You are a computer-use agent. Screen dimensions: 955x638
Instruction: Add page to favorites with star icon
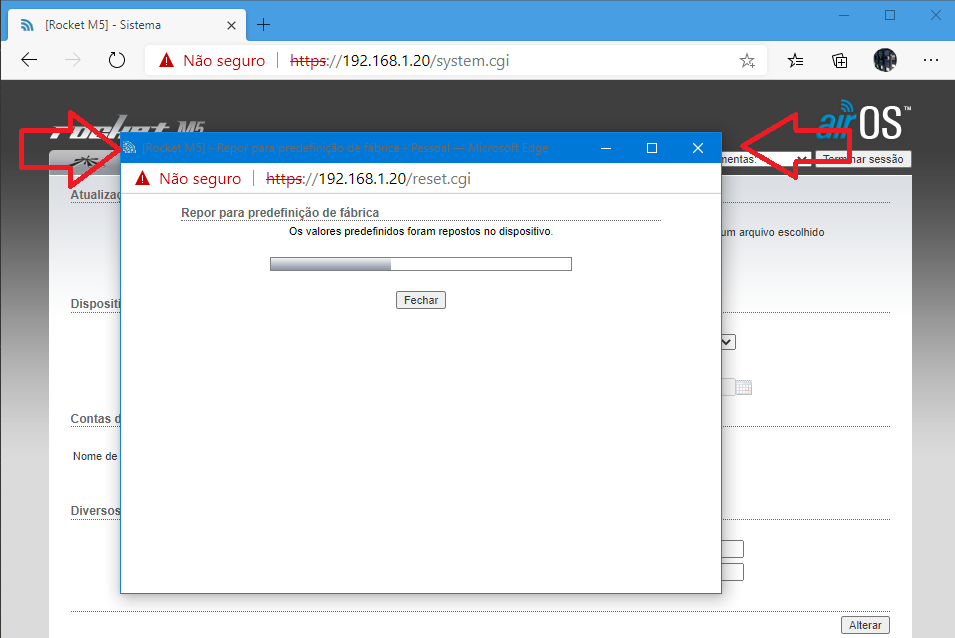click(x=747, y=60)
